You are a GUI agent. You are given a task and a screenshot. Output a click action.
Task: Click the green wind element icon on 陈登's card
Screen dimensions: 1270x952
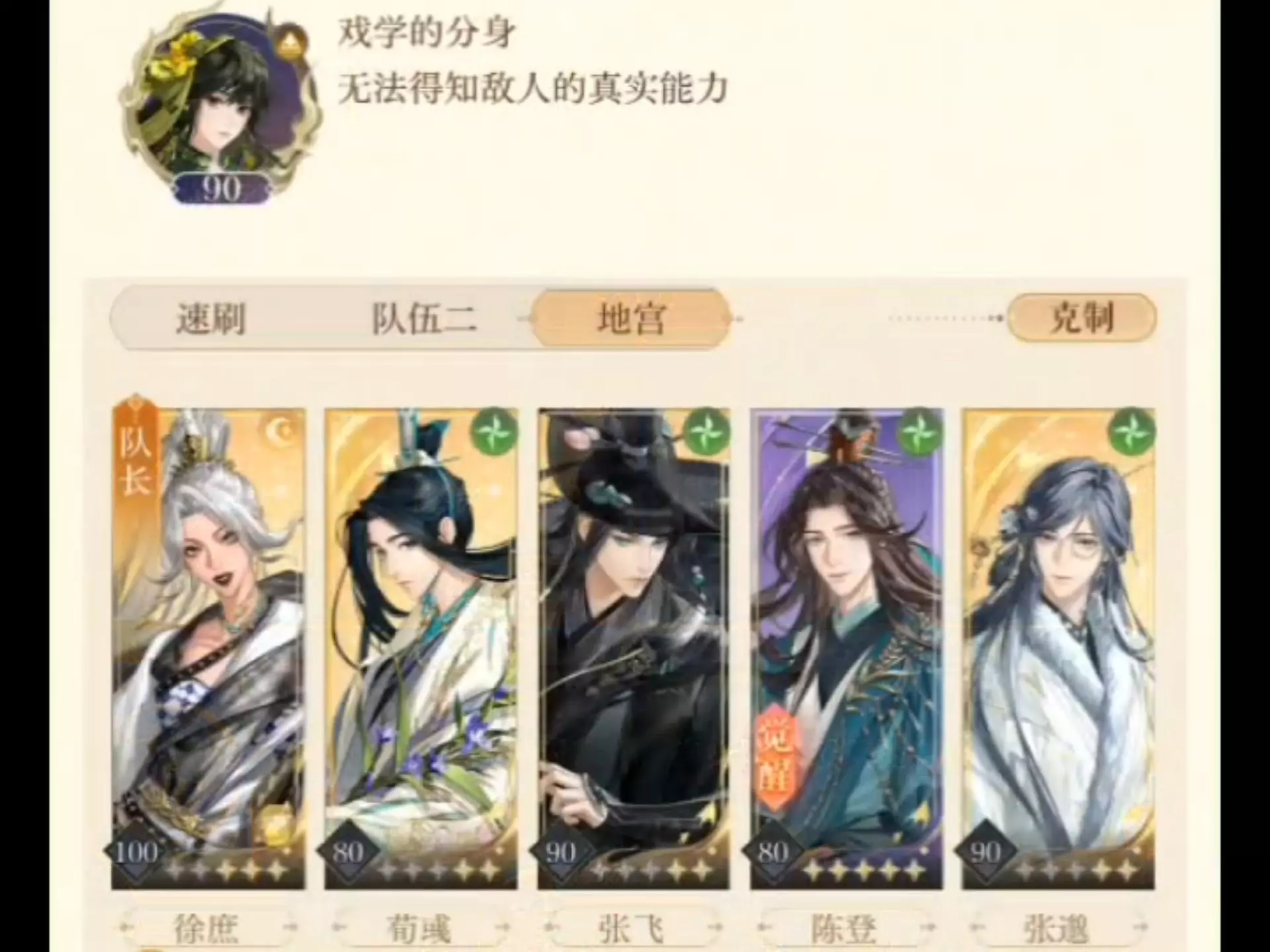coord(918,432)
